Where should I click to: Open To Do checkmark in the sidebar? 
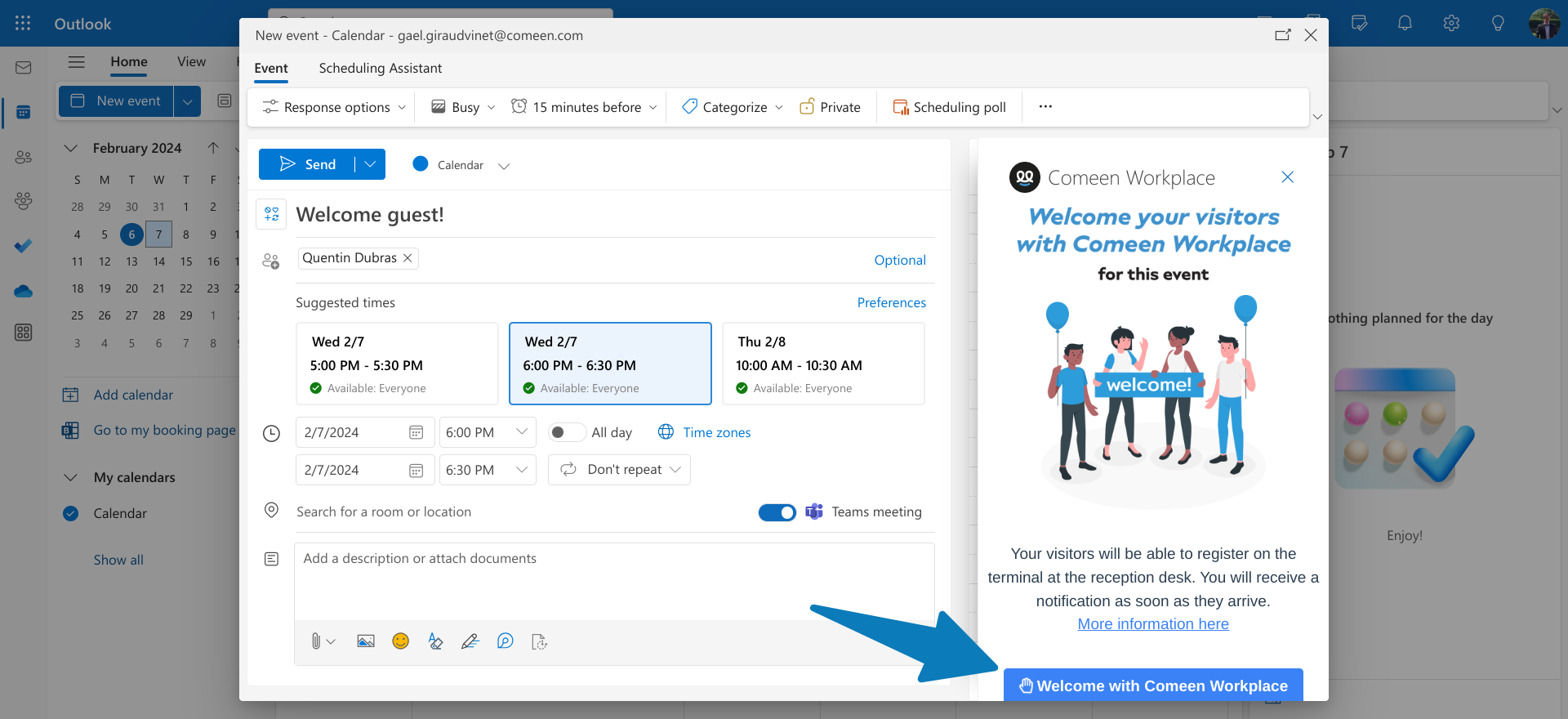point(23,245)
